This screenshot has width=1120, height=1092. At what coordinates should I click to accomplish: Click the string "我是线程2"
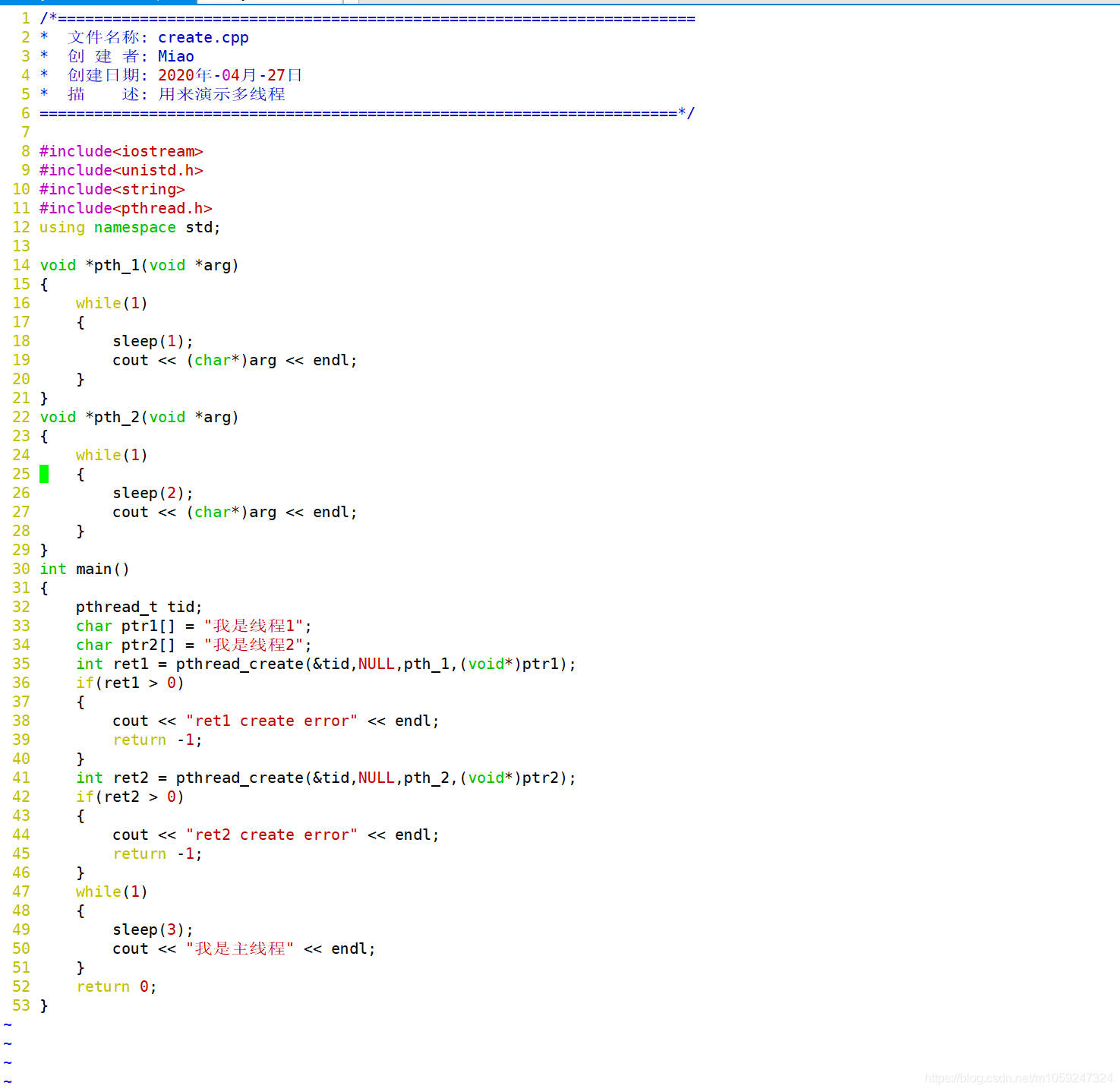254,645
